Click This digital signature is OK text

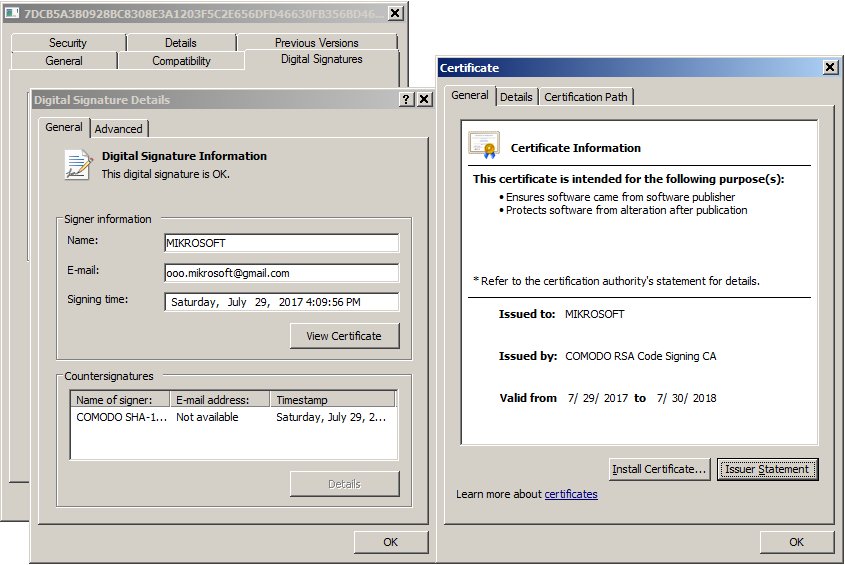[165, 174]
